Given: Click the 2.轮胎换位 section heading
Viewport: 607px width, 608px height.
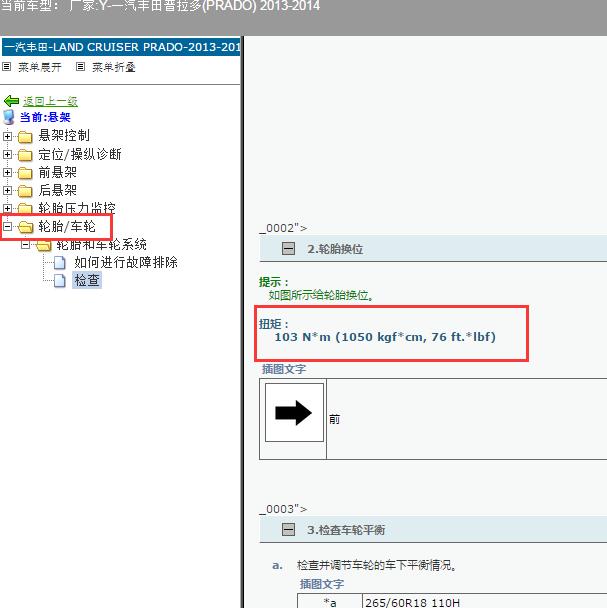Looking at the screenshot, I should tap(335, 249).
